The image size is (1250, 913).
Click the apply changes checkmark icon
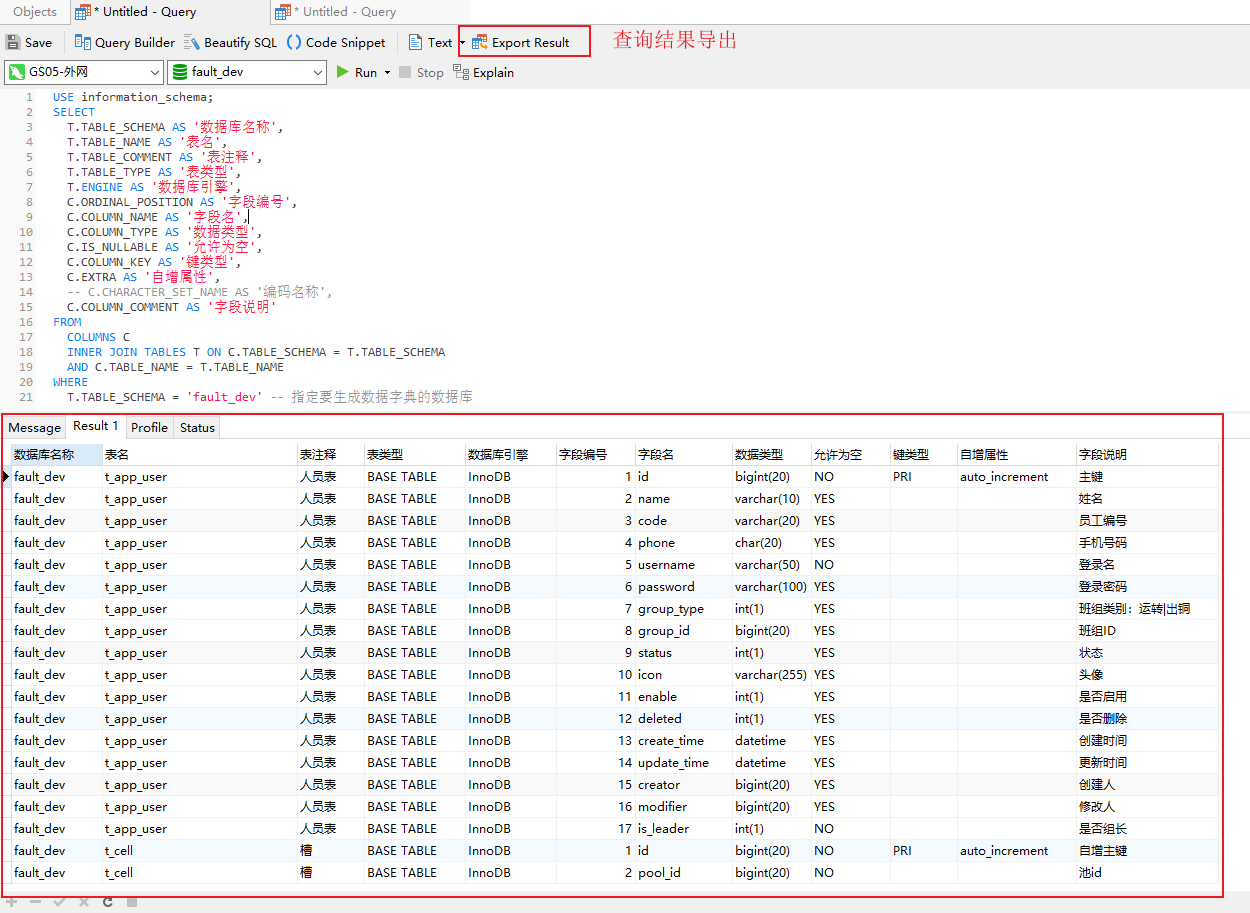click(59, 902)
